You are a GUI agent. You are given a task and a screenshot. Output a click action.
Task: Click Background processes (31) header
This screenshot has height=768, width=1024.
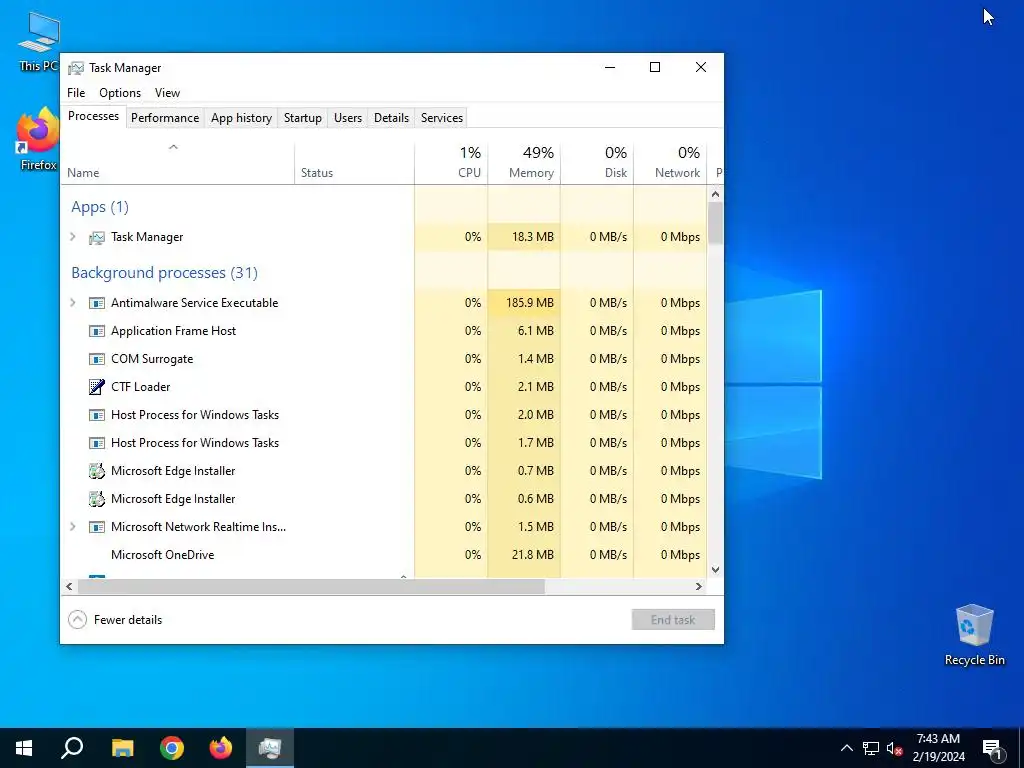point(165,272)
